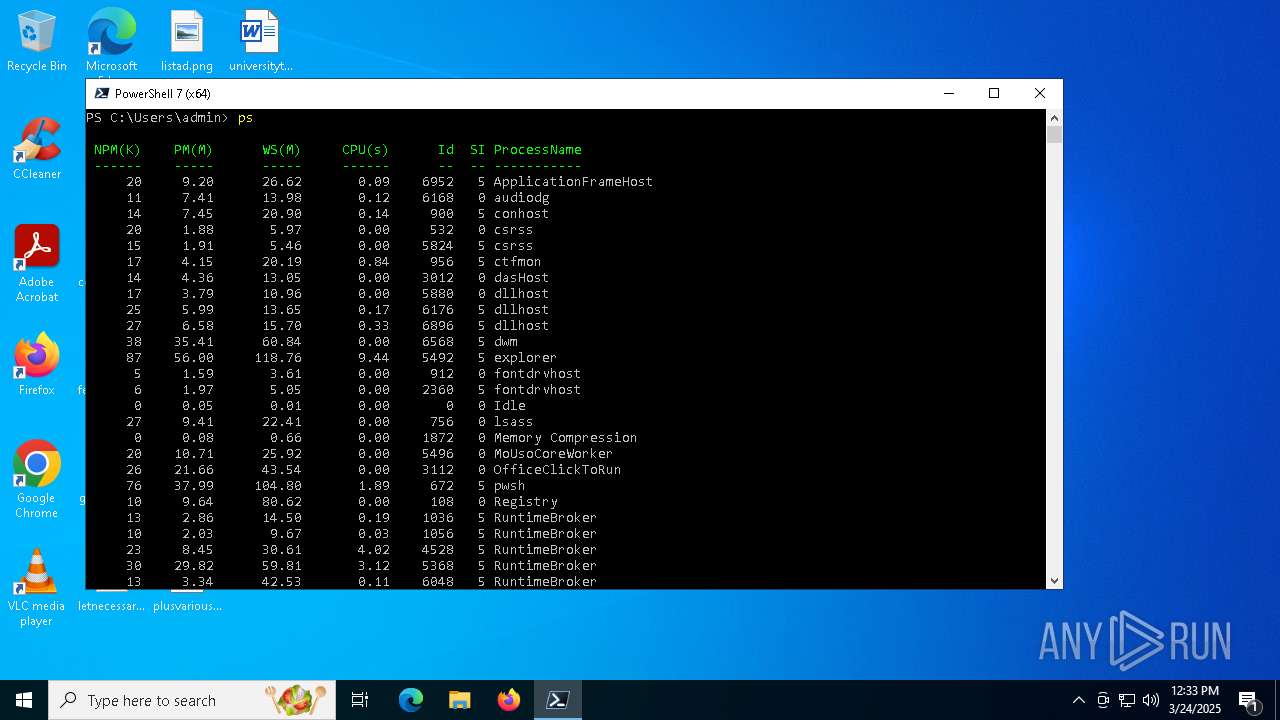1280x720 pixels.
Task: Open CCleaner desktop shortcut
Action: (x=37, y=150)
